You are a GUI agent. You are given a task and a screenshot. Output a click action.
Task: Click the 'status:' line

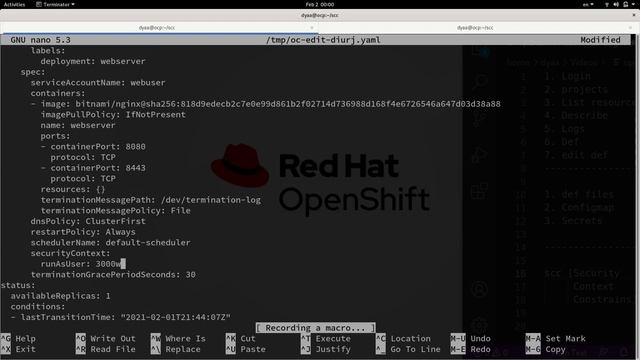pos(18,285)
